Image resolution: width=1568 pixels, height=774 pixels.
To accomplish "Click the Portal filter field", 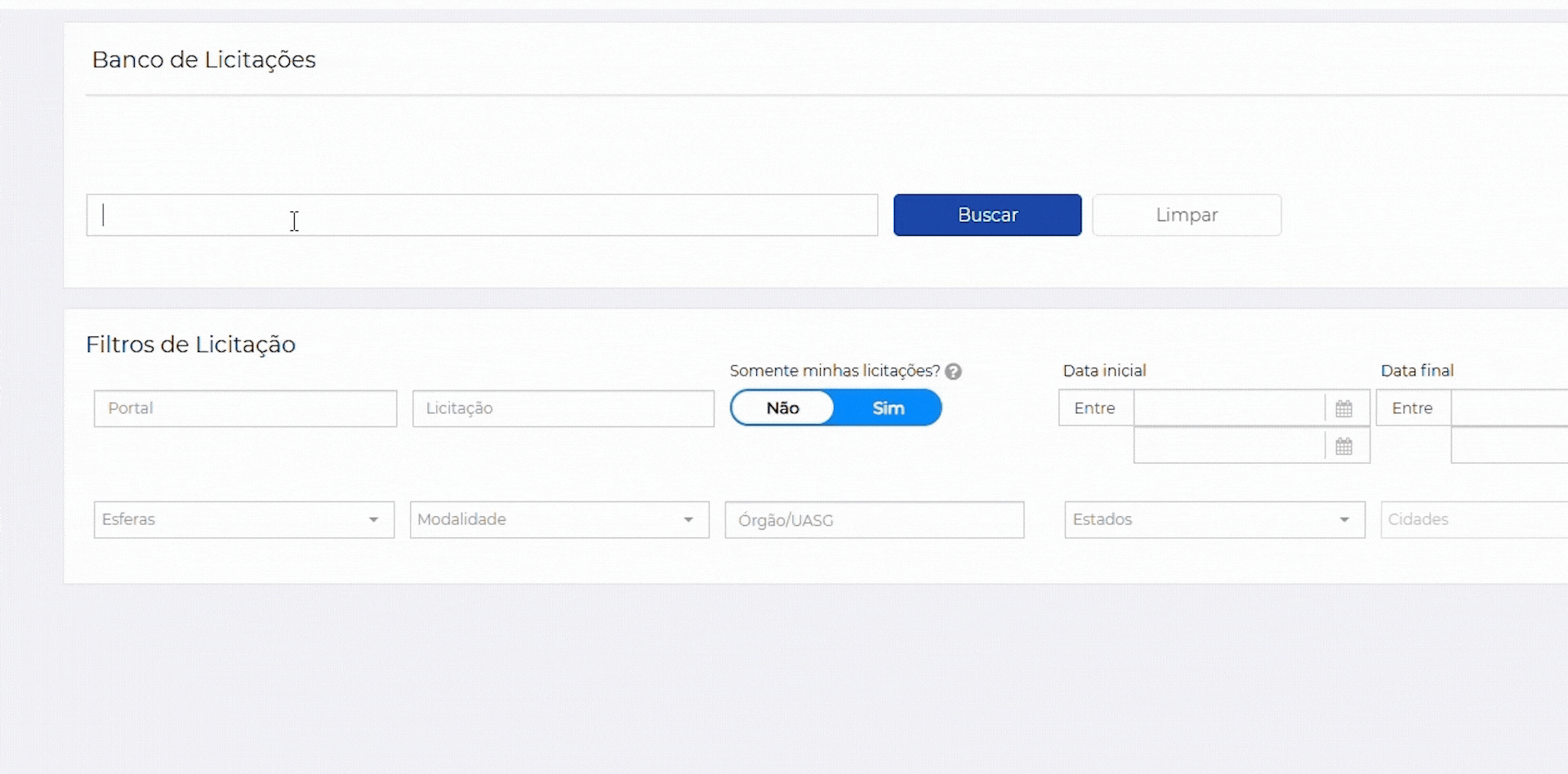I will [x=245, y=408].
